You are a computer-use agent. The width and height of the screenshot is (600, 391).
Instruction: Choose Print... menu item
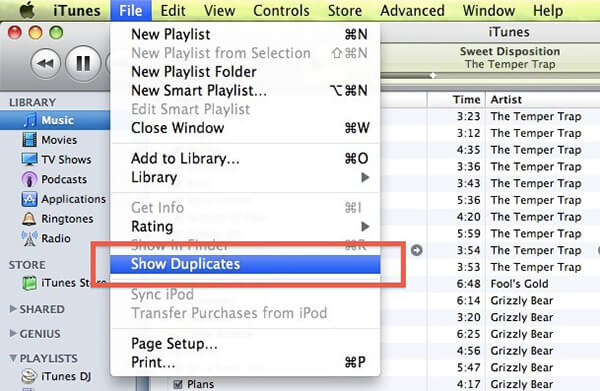coord(245,362)
